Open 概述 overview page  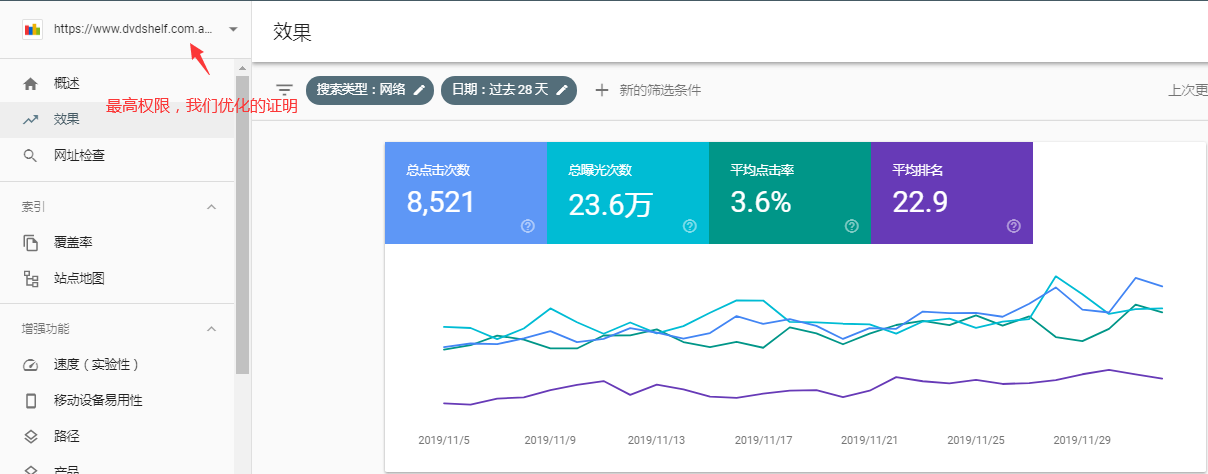66,83
